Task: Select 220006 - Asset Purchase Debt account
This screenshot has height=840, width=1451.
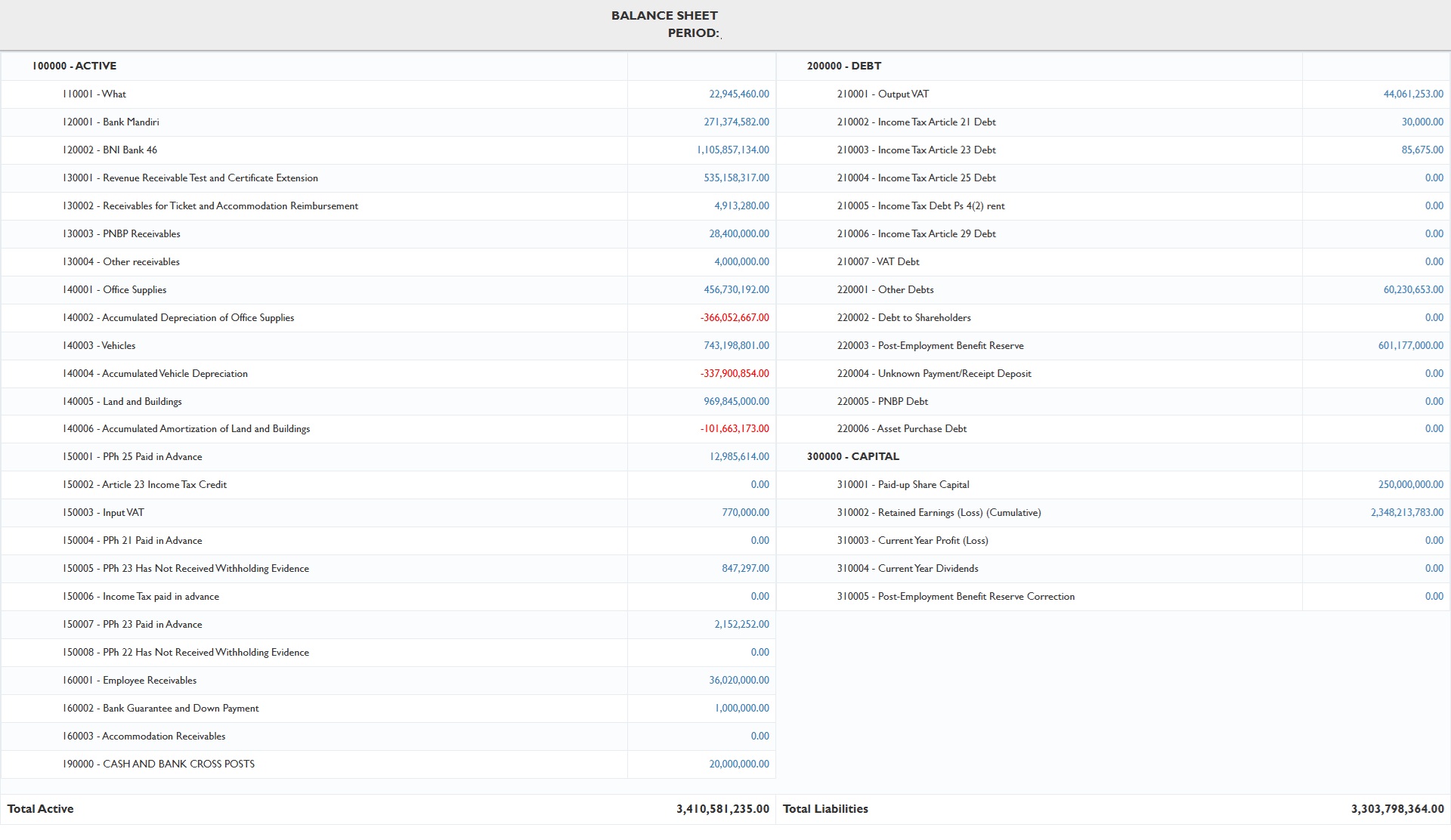Action: 902,429
